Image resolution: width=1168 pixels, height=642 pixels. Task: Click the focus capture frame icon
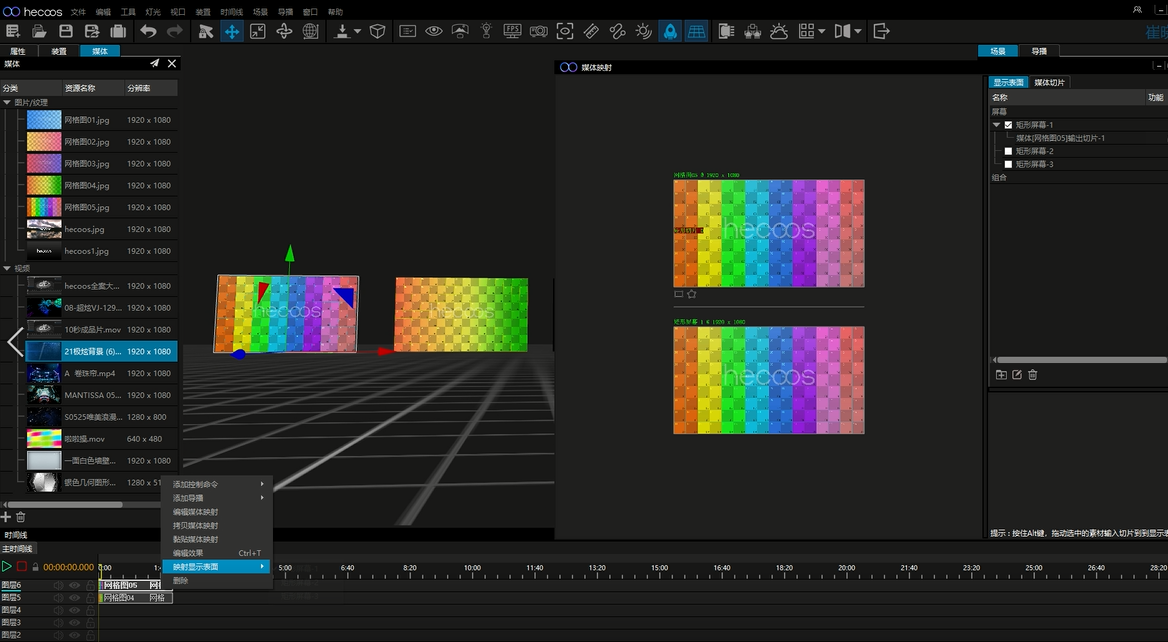tap(565, 31)
